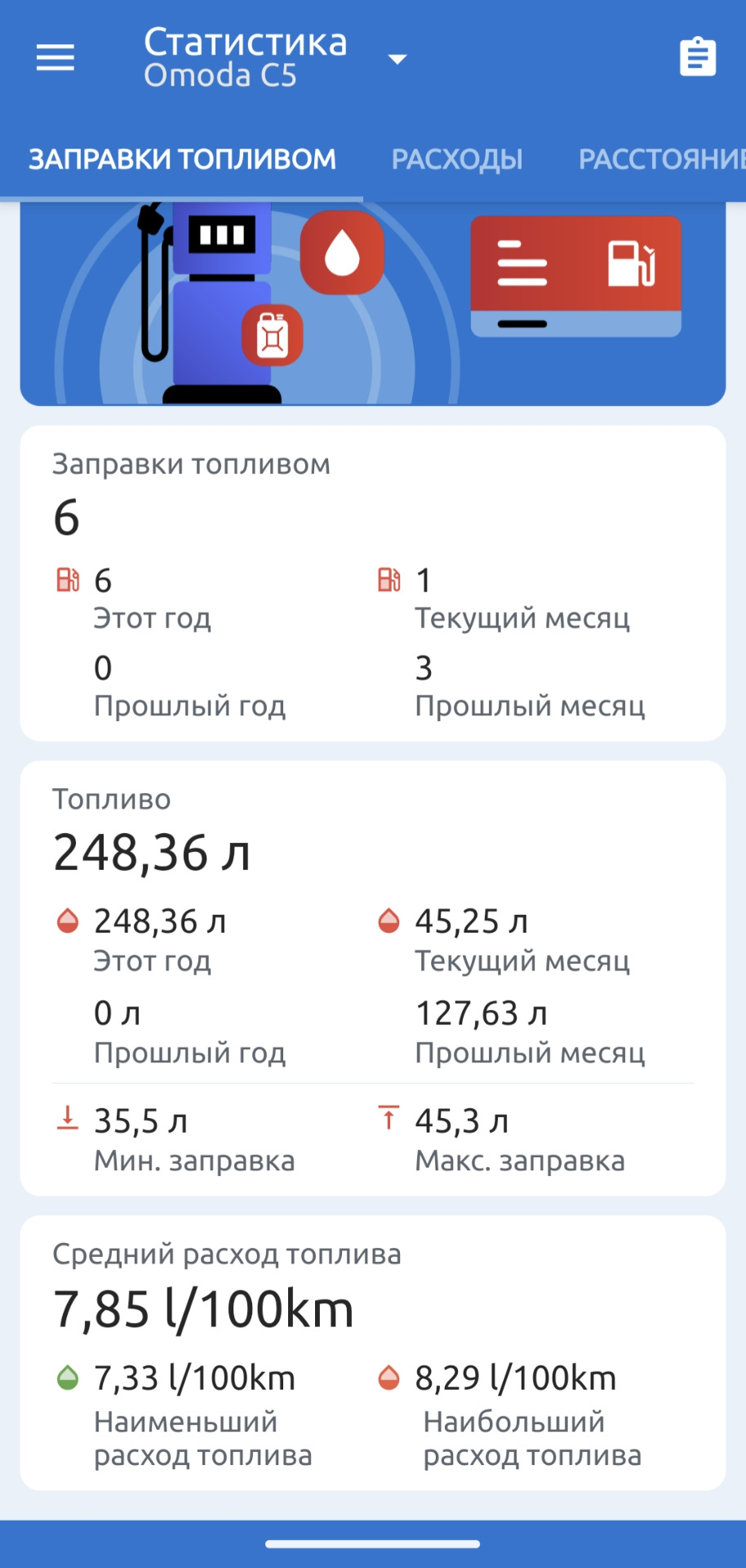
Task: Switch to the Расходы tab
Action: pyautogui.click(x=457, y=159)
